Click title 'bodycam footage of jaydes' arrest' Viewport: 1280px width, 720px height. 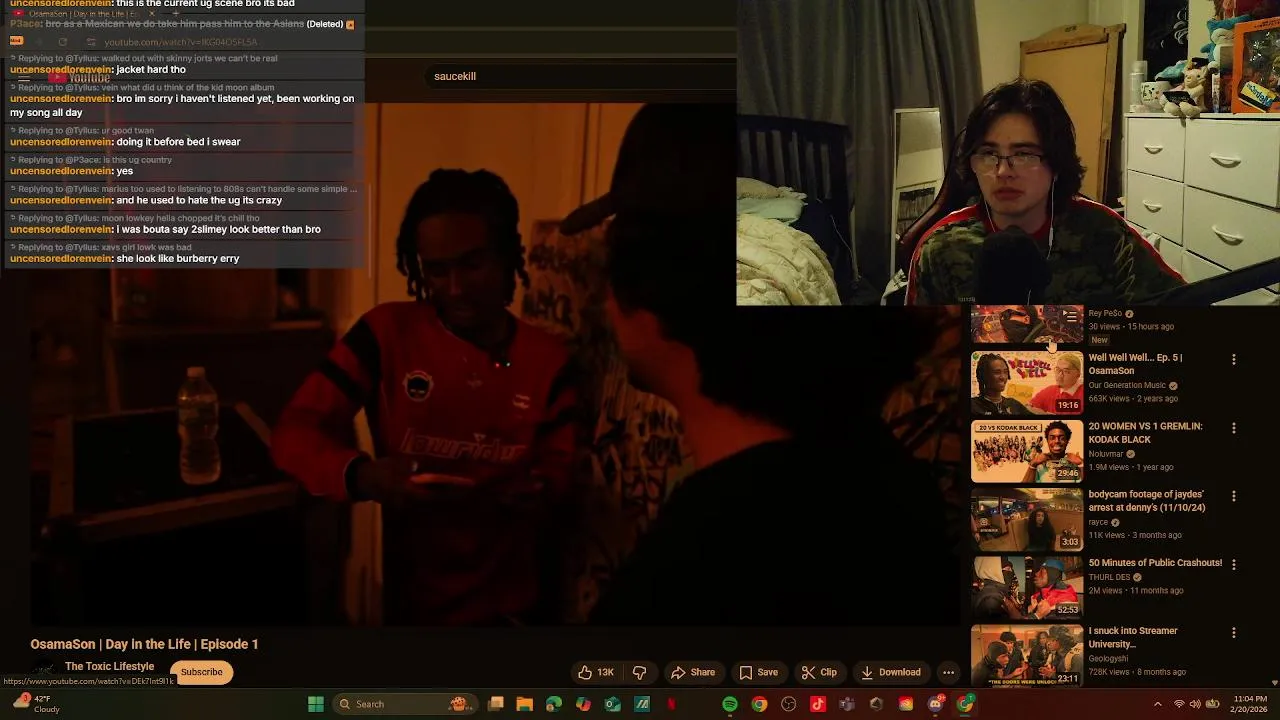click(1146, 501)
